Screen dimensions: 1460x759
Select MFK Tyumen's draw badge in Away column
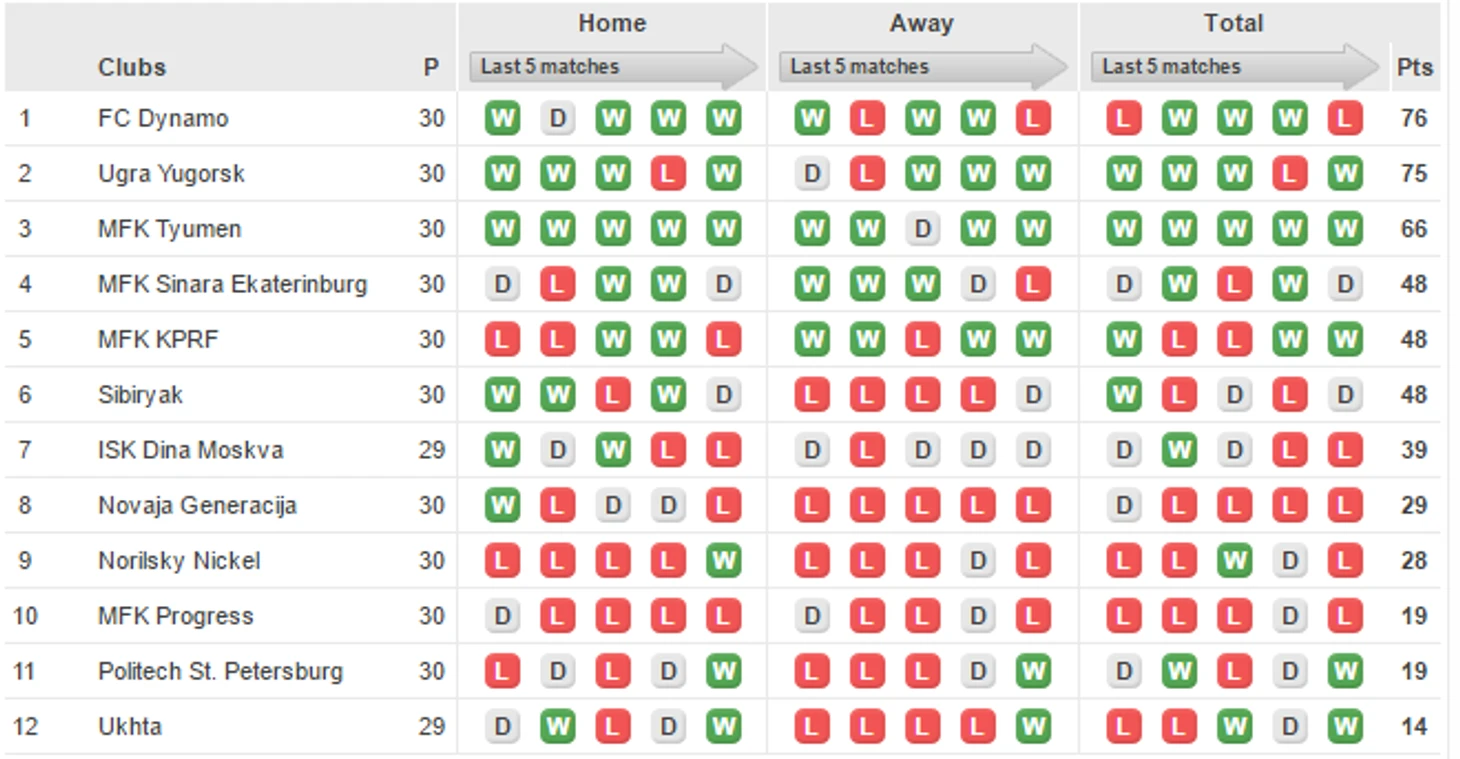[922, 229]
